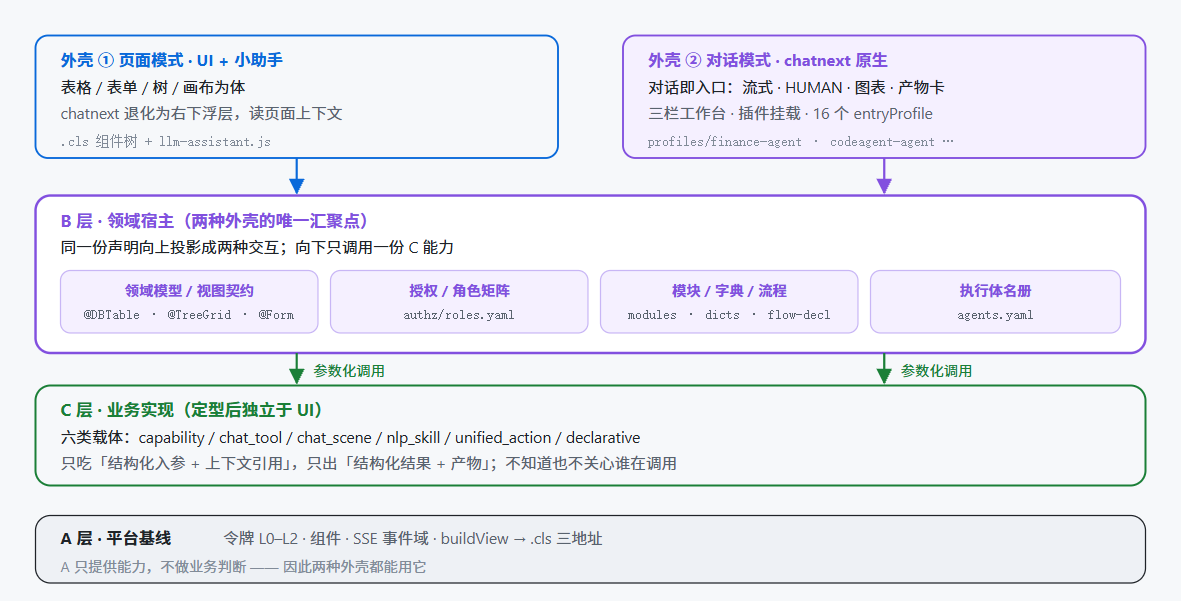The width and height of the screenshot is (1181, 601).
Task: Click the note "A 只提供能力，不做业务判断"
Action: click(154, 566)
